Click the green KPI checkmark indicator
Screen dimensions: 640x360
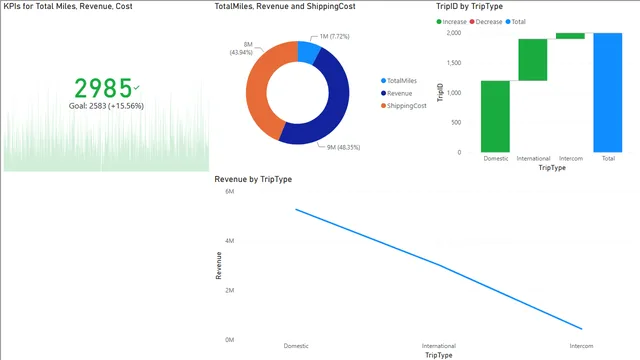(x=136, y=87)
